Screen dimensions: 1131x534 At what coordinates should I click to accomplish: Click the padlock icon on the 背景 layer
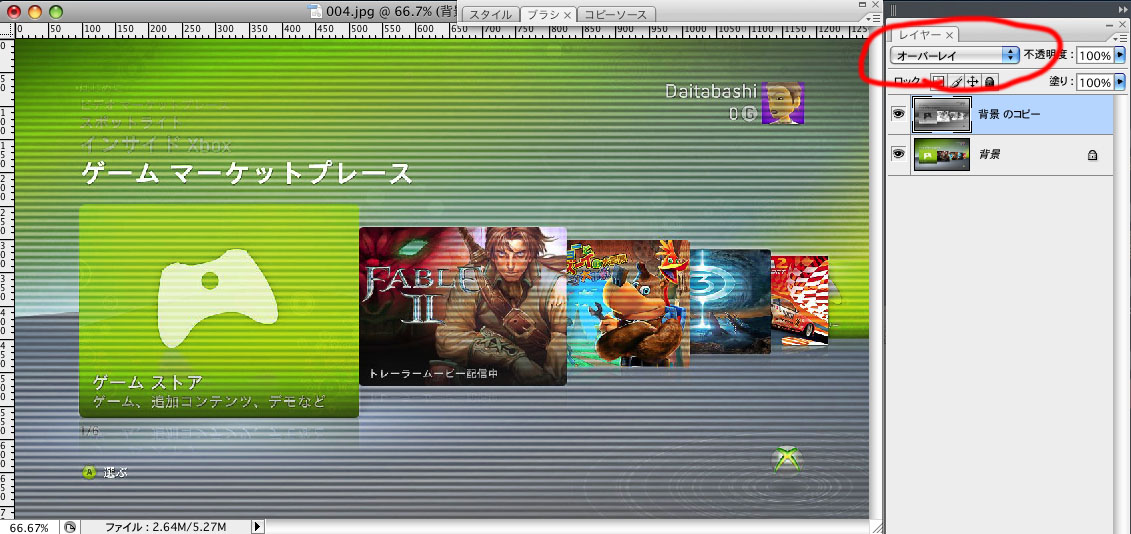[1092, 154]
